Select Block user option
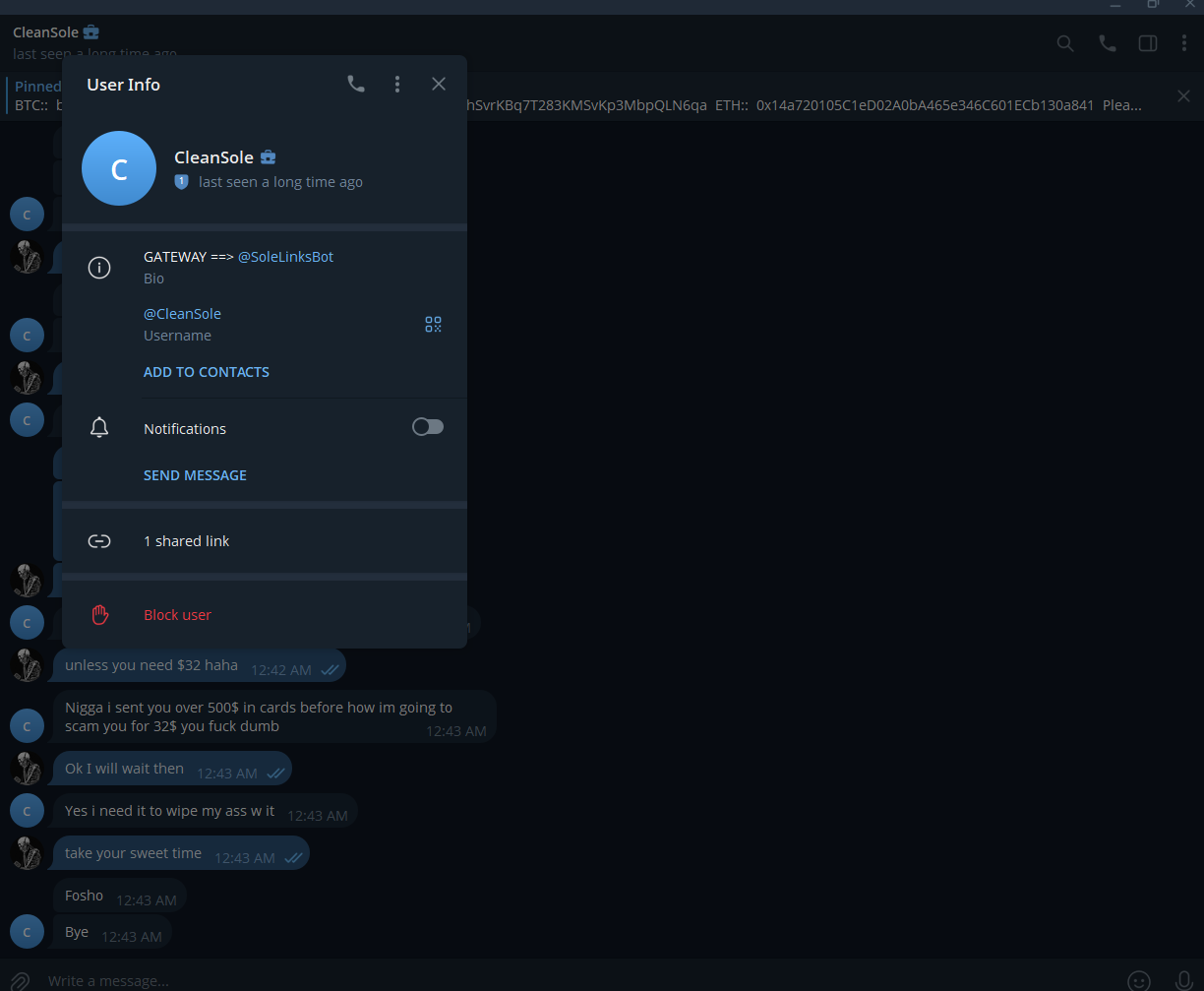The image size is (1204, 991). tap(265, 615)
